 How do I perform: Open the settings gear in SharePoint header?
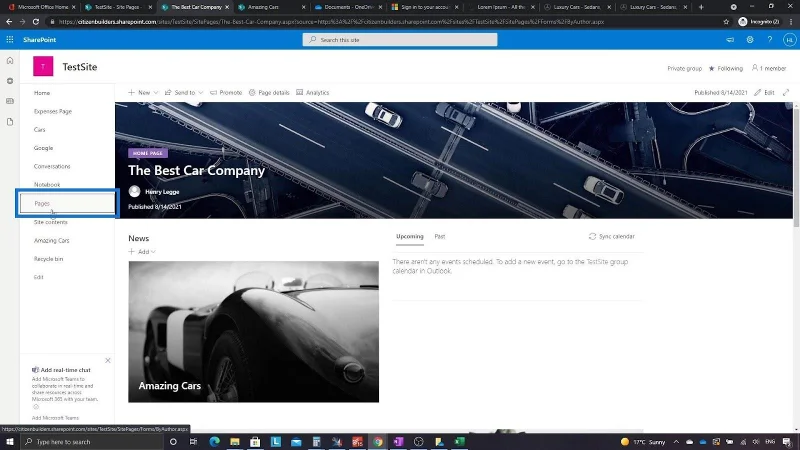(x=749, y=39)
